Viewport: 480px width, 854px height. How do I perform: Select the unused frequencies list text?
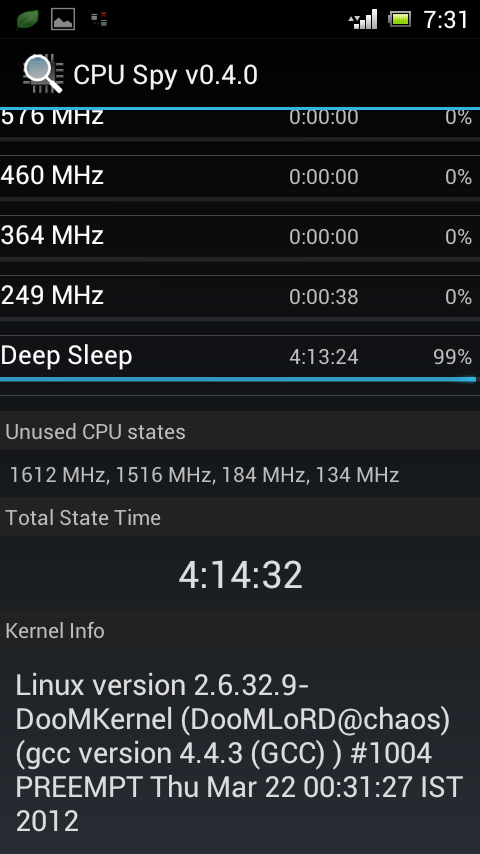click(x=204, y=475)
